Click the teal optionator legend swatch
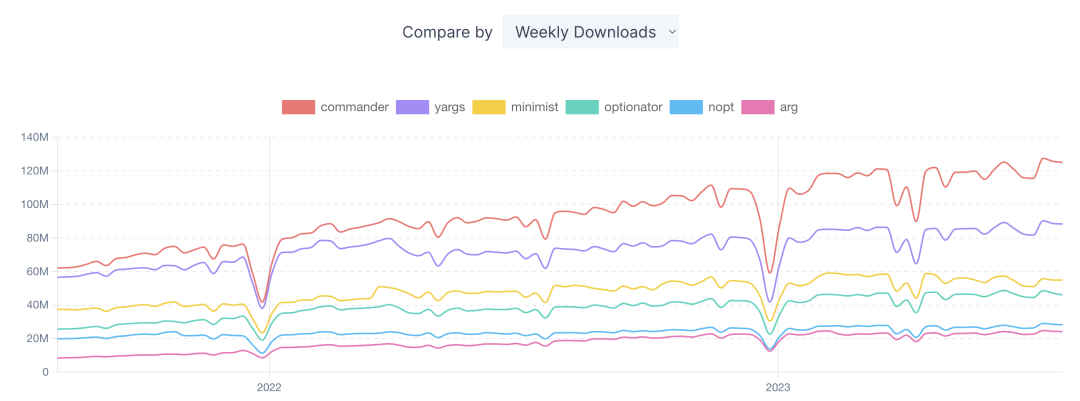Viewport: 1080px width, 401px height. (582, 107)
